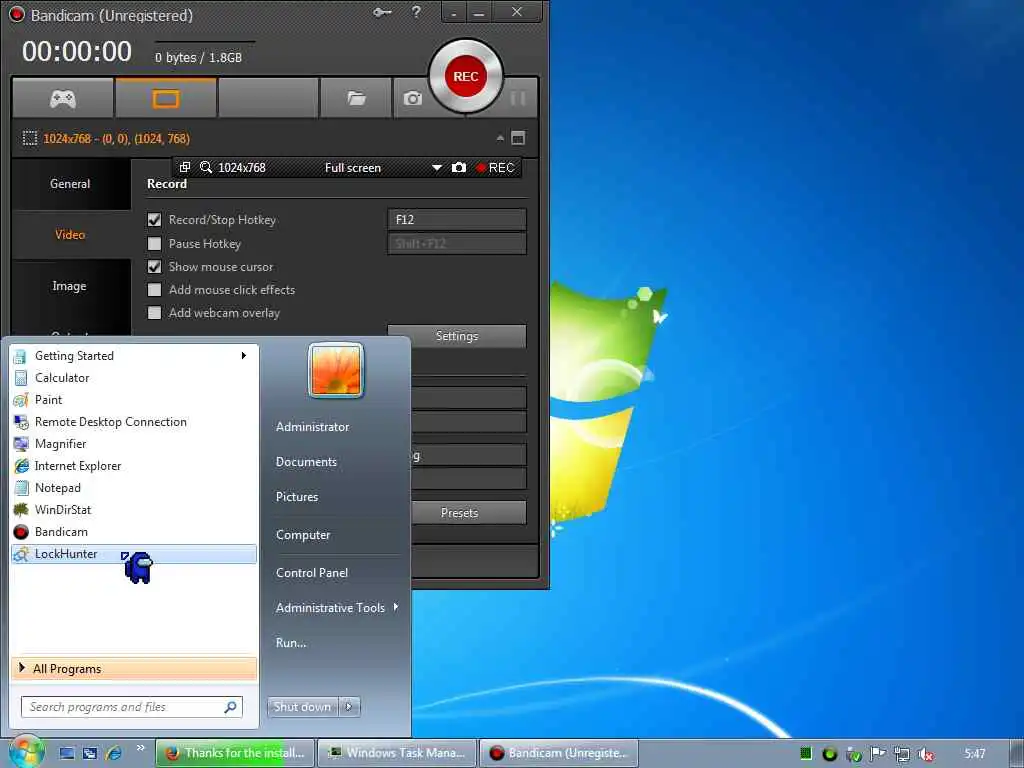Click the Shut down button
The width and height of the screenshot is (1024, 768).
(302, 707)
